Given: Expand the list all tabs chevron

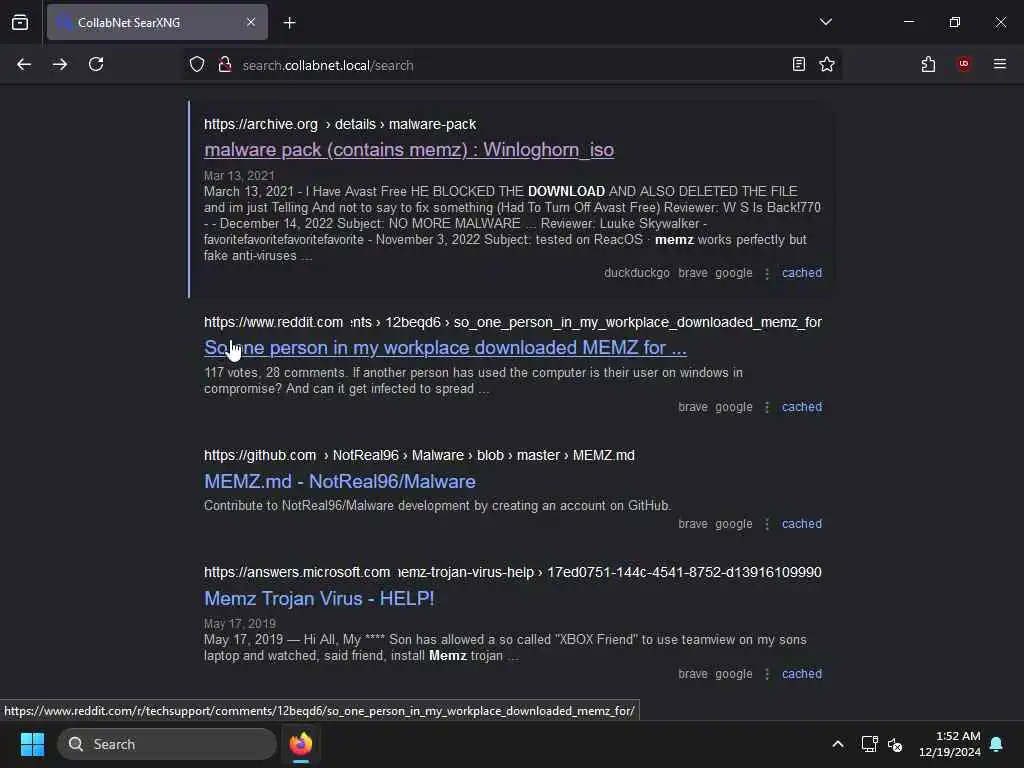Looking at the screenshot, I should pos(825,22).
